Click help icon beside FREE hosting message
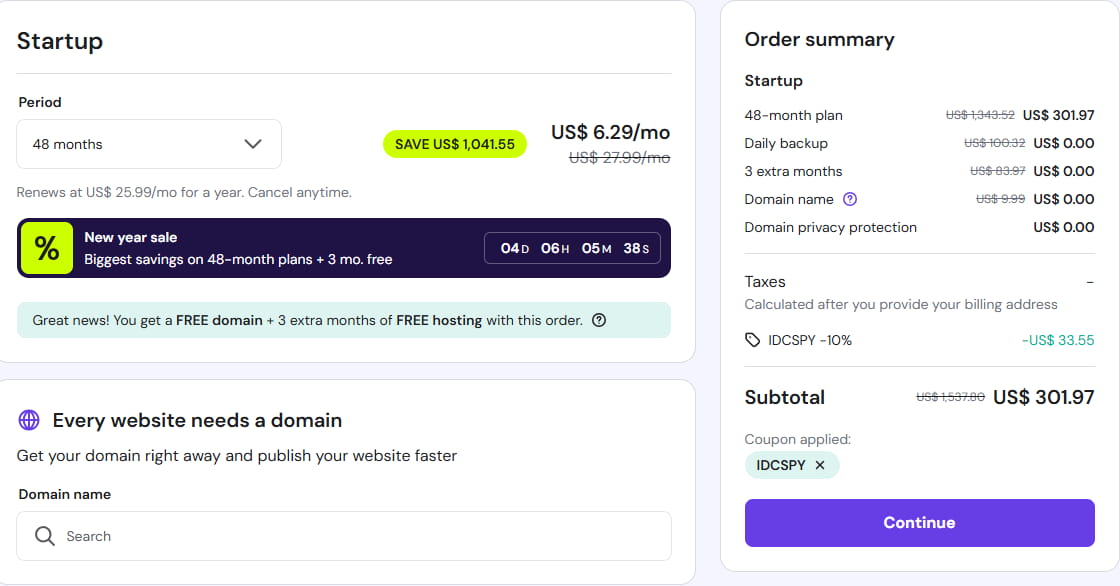 click(x=599, y=321)
